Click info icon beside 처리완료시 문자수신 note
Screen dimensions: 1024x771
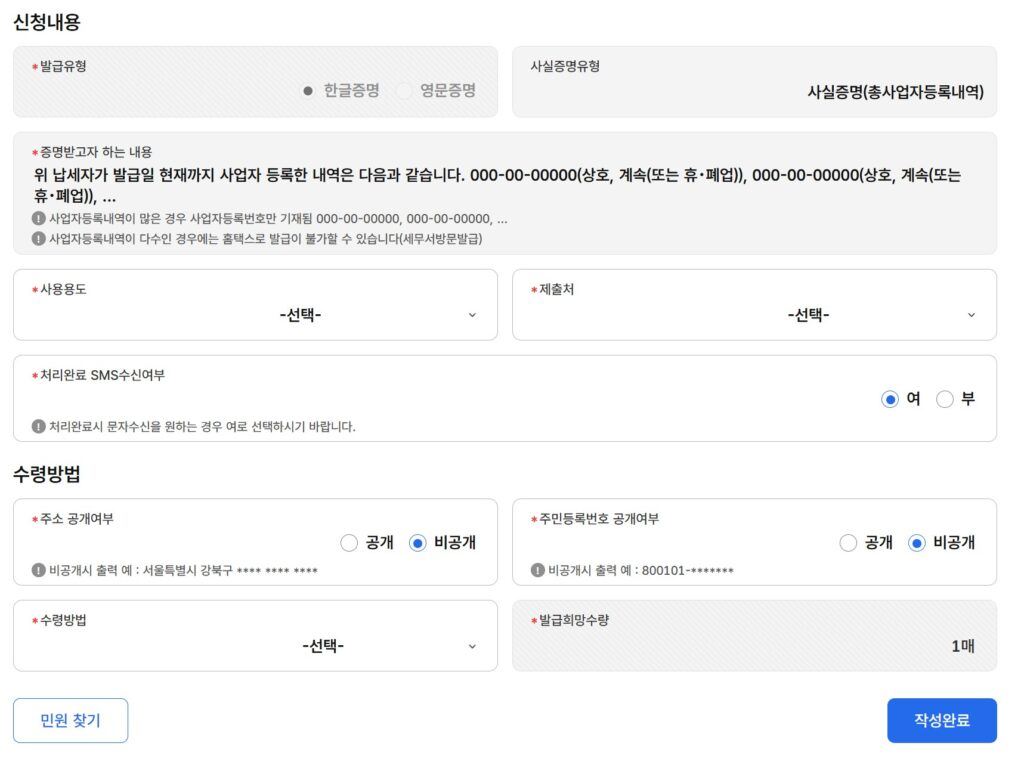39,426
